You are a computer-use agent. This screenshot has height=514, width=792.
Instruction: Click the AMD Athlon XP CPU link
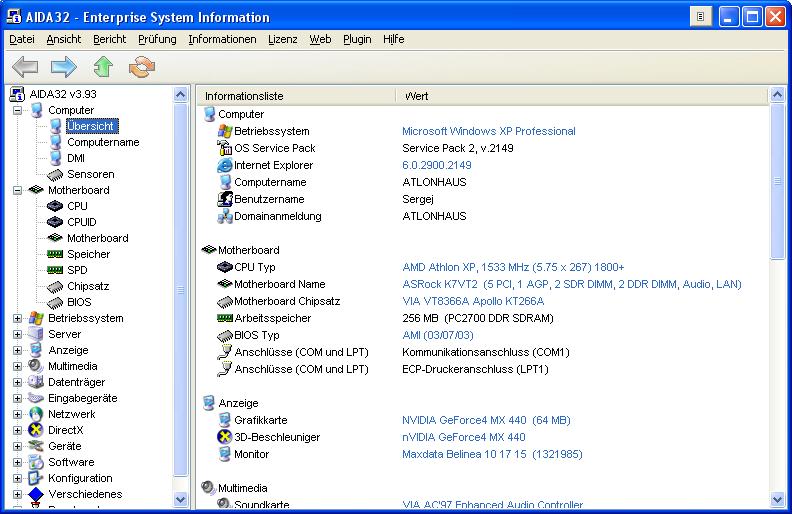pyautogui.click(x=513, y=267)
